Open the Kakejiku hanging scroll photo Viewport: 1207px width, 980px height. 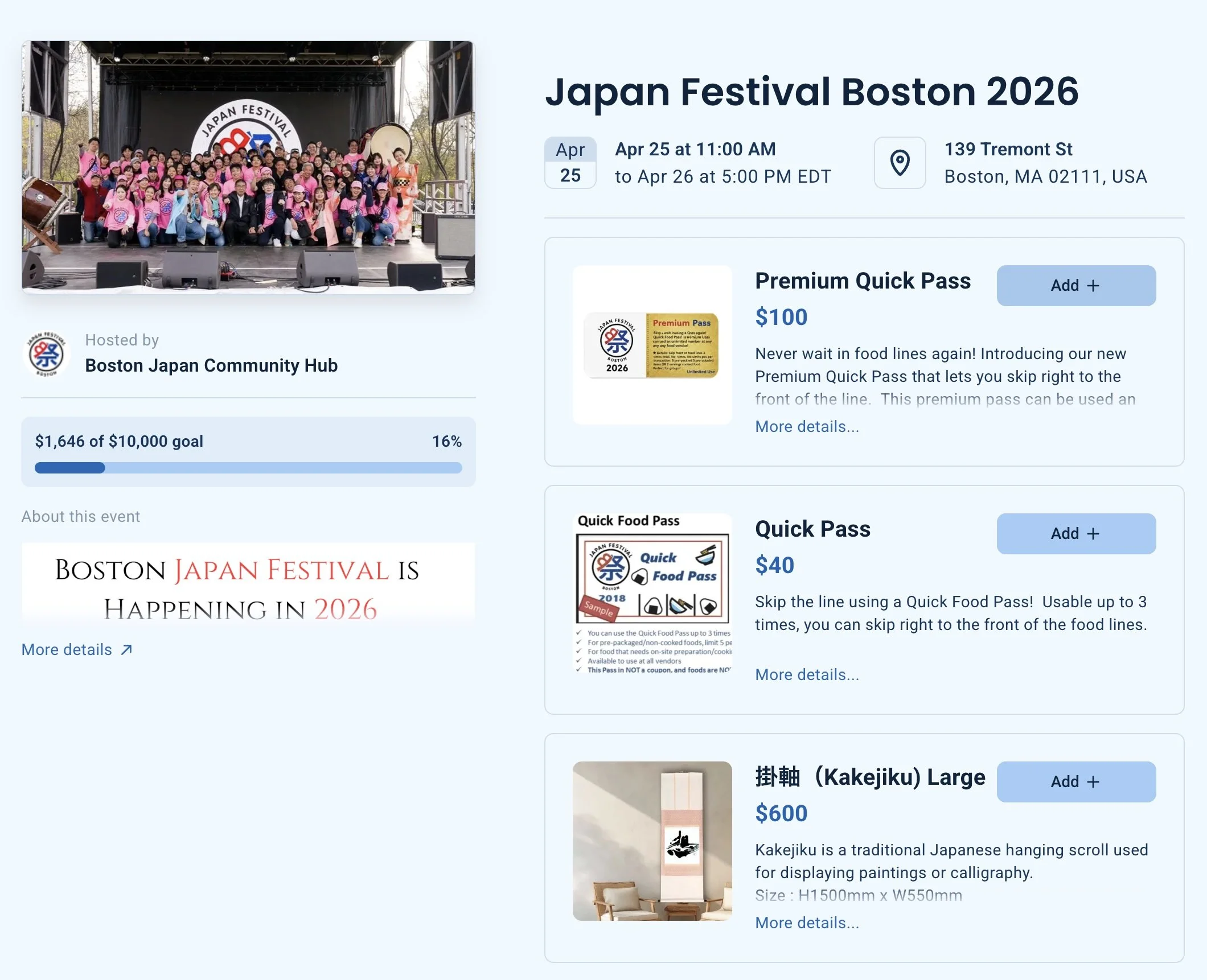click(x=652, y=841)
